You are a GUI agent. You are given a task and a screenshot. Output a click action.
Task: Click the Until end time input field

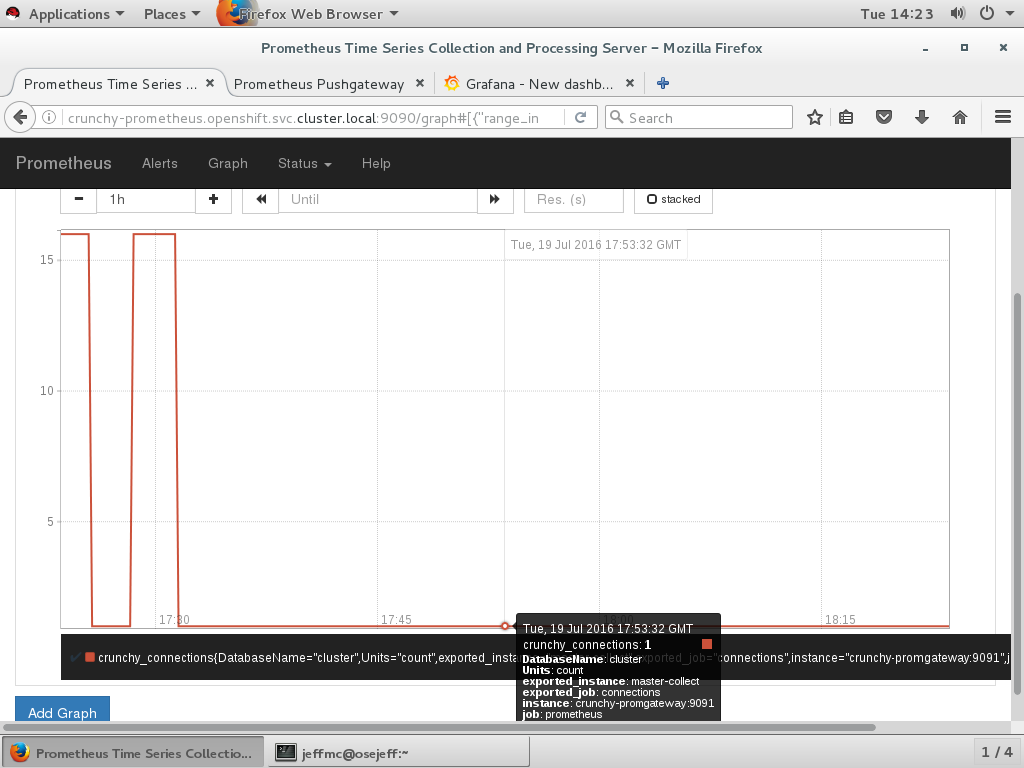(377, 199)
